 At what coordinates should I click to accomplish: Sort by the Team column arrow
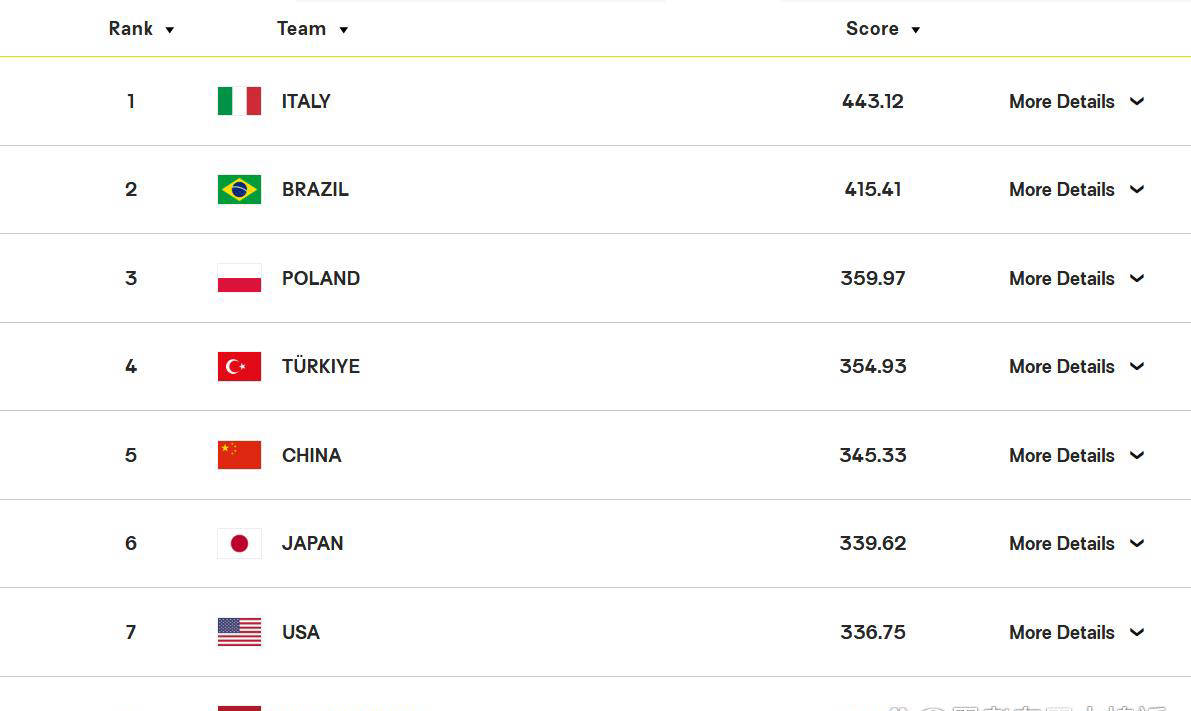click(x=343, y=30)
